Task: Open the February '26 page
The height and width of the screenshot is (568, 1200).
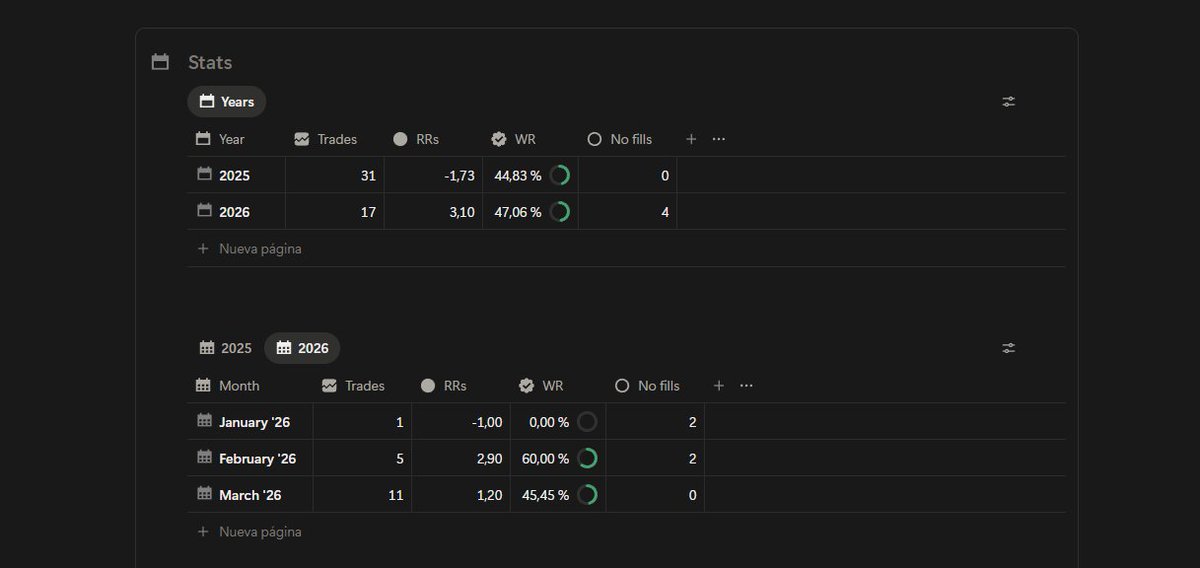Action: click(258, 458)
